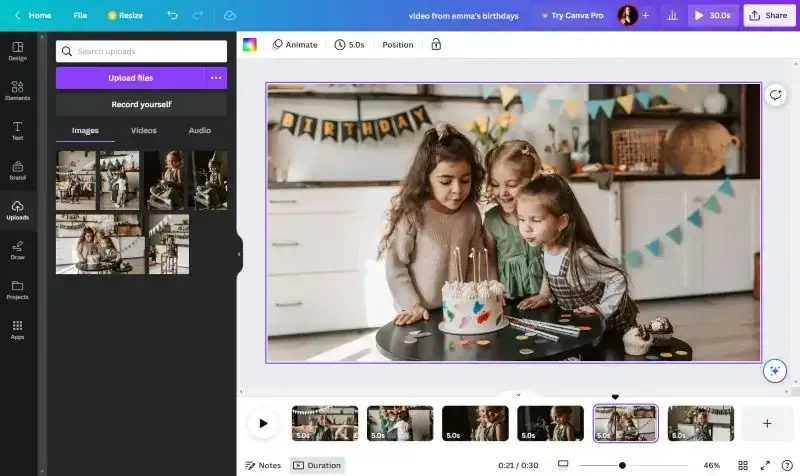The height and width of the screenshot is (476, 800).
Task: Toggle the Notes panel
Action: pyautogui.click(x=263, y=465)
